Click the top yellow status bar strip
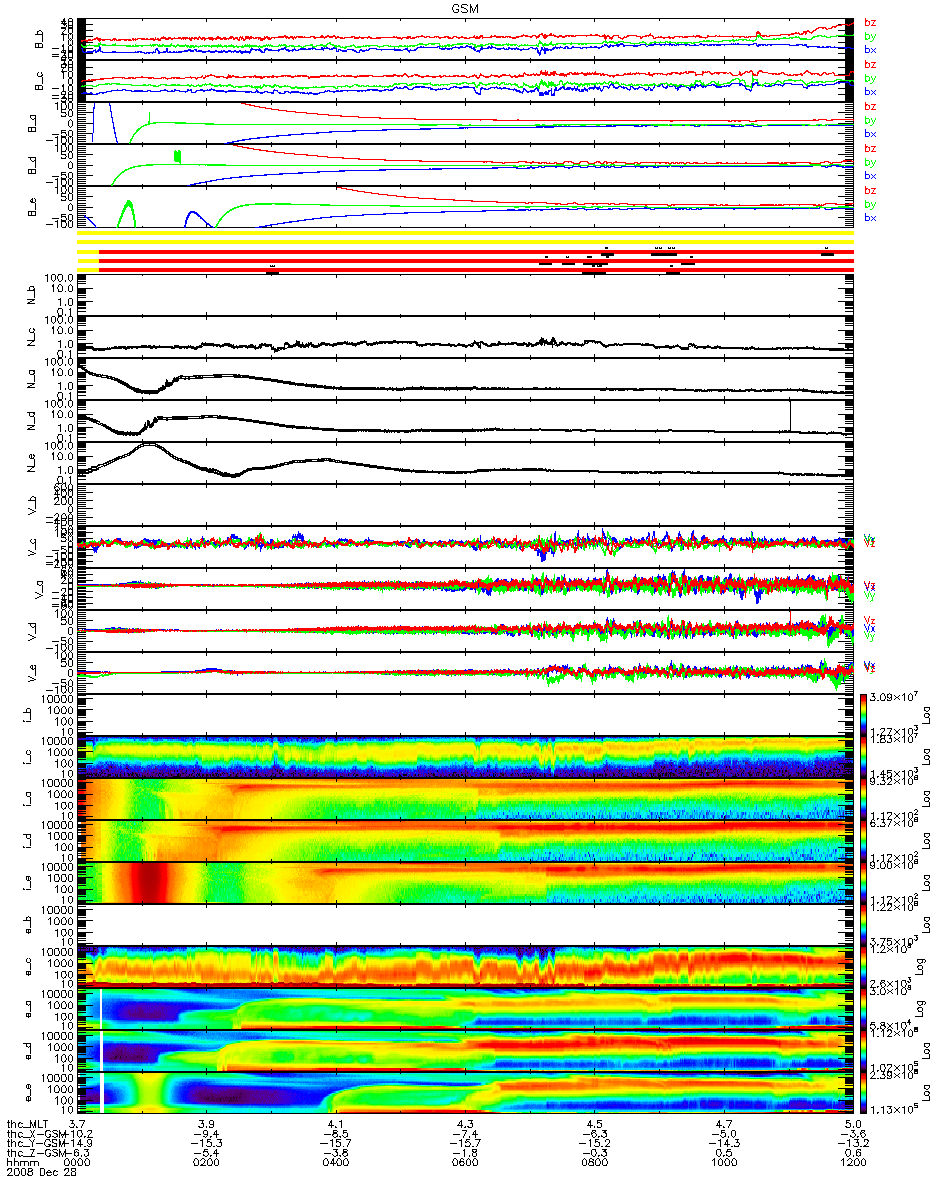Viewport: 930px width, 1200px height. (465, 234)
